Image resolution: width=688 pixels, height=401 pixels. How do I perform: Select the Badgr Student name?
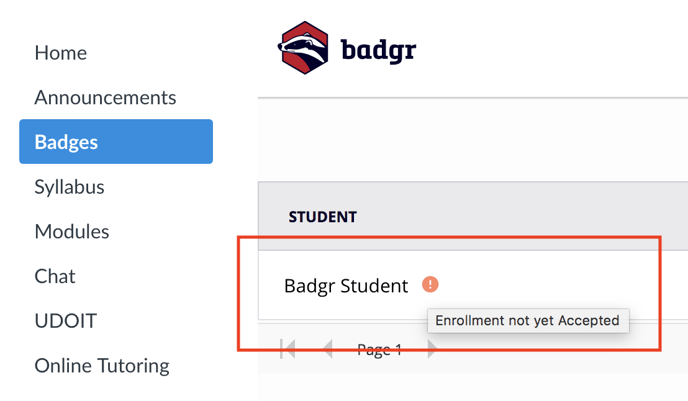pos(346,286)
